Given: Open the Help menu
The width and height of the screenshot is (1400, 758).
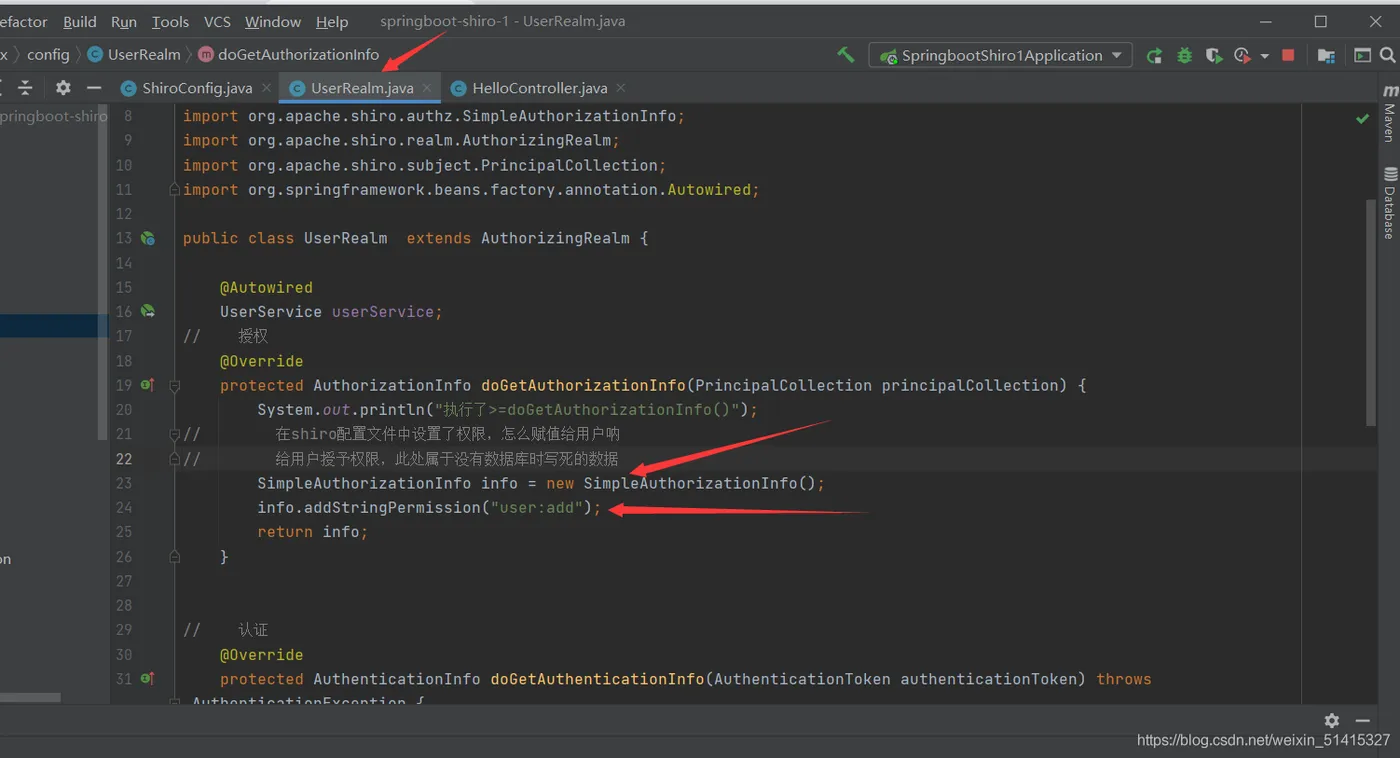Looking at the screenshot, I should [332, 21].
